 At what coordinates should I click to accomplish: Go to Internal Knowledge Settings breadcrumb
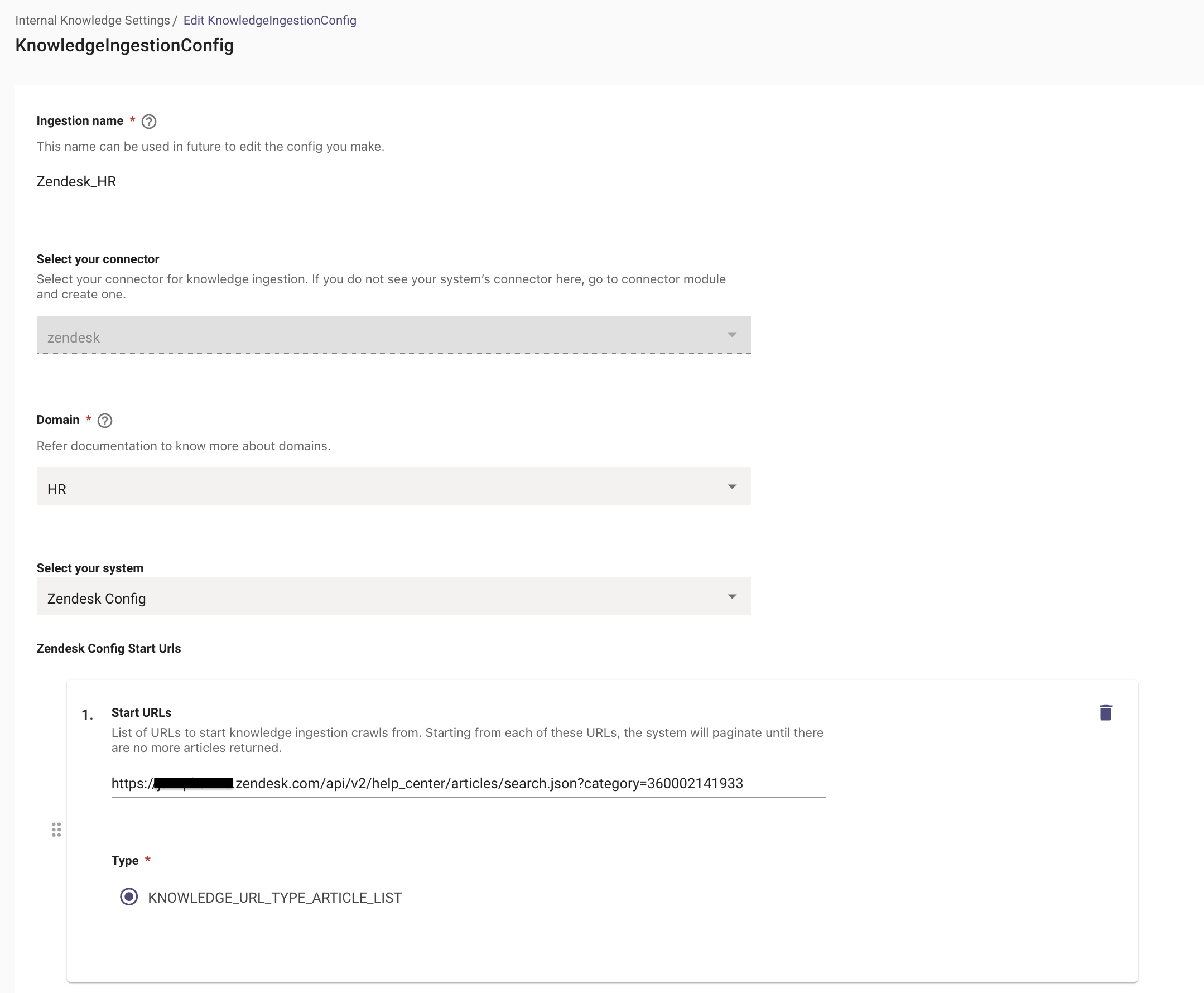point(93,21)
